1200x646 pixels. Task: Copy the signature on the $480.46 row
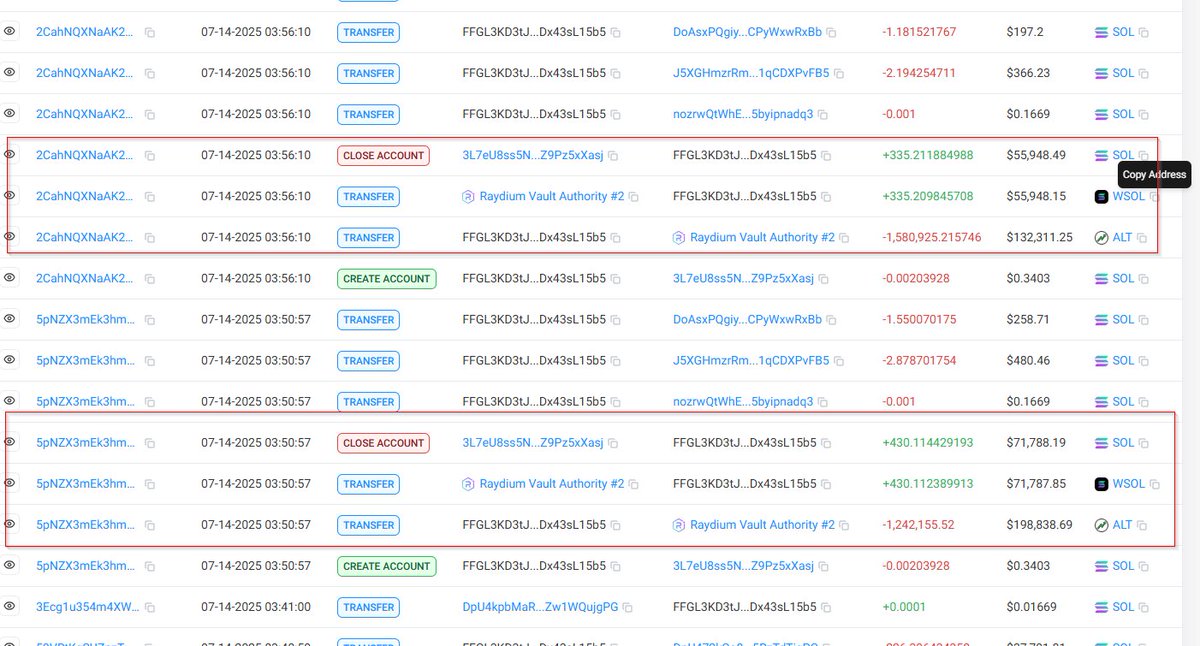(150, 361)
